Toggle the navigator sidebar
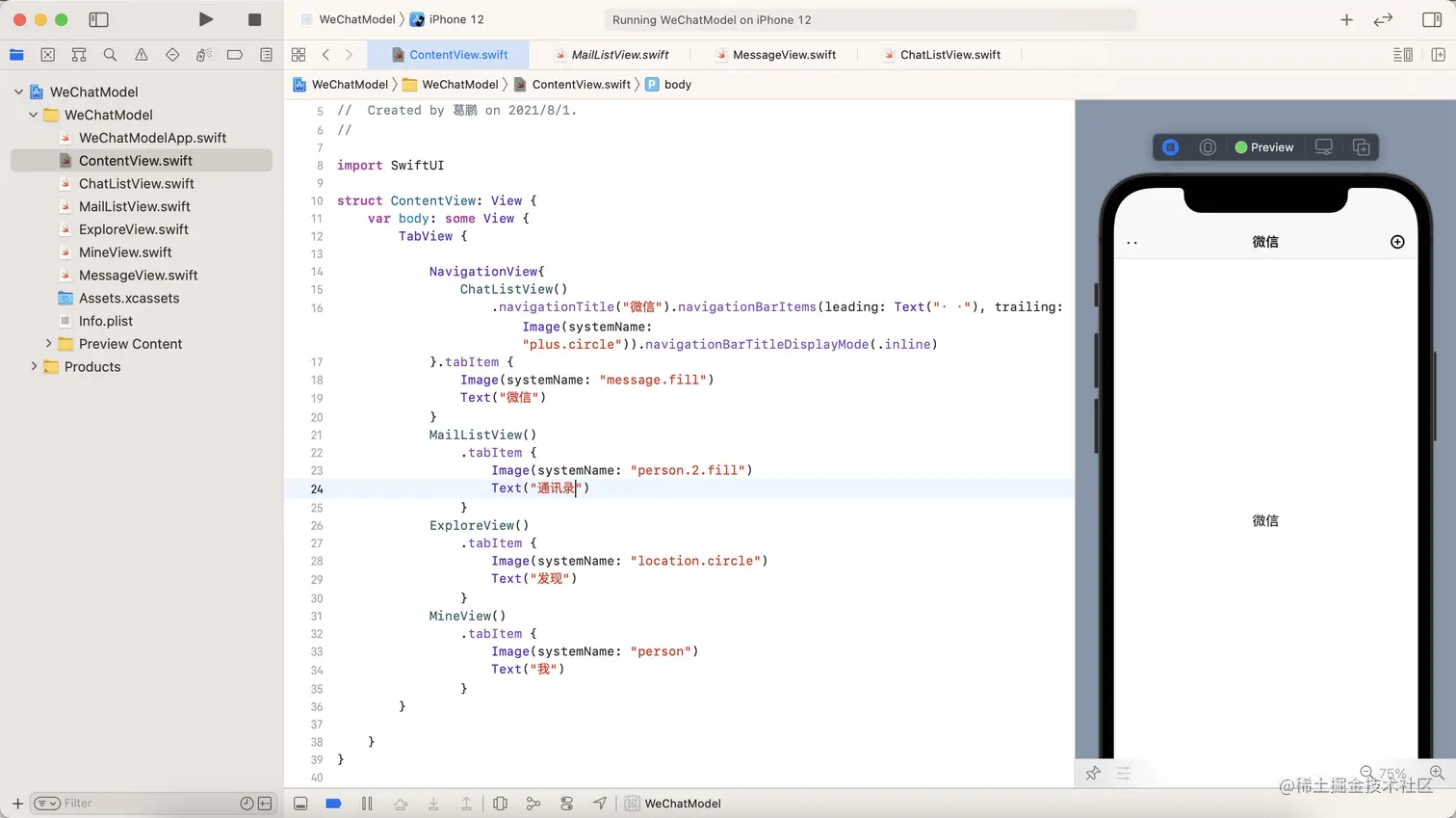The height and width of the screenshot is (818, 1456). [x=98, y=19]
